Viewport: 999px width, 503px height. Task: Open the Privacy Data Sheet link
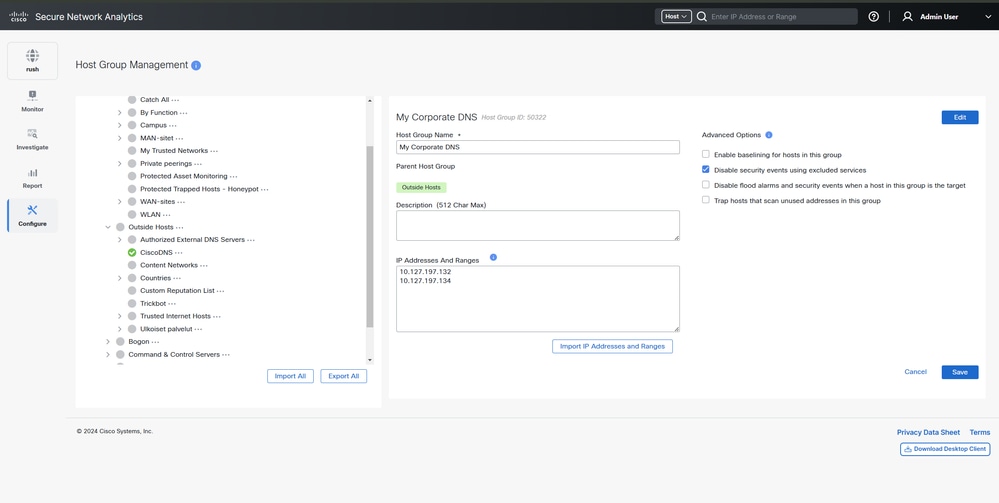click(x=928, y=432)
